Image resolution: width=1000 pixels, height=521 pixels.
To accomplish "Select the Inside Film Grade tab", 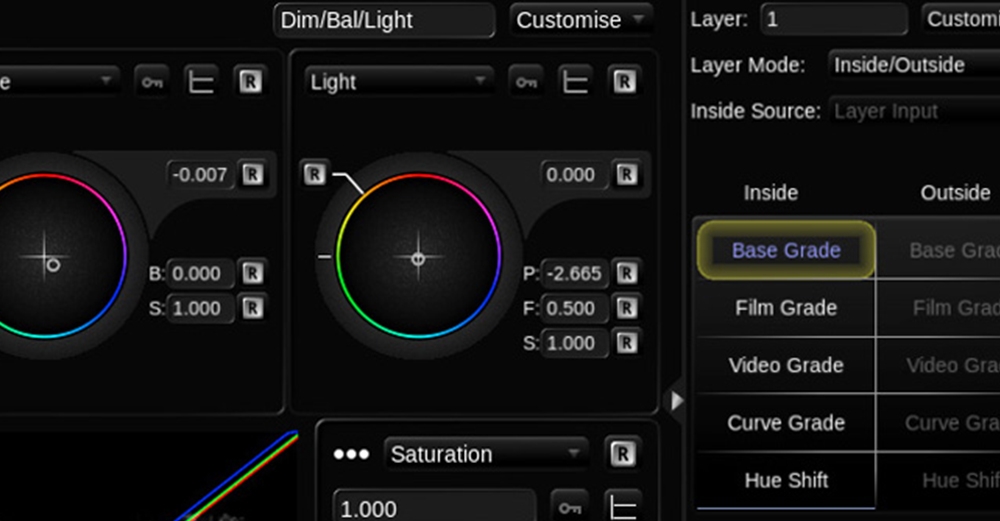I will click(786, 307).
